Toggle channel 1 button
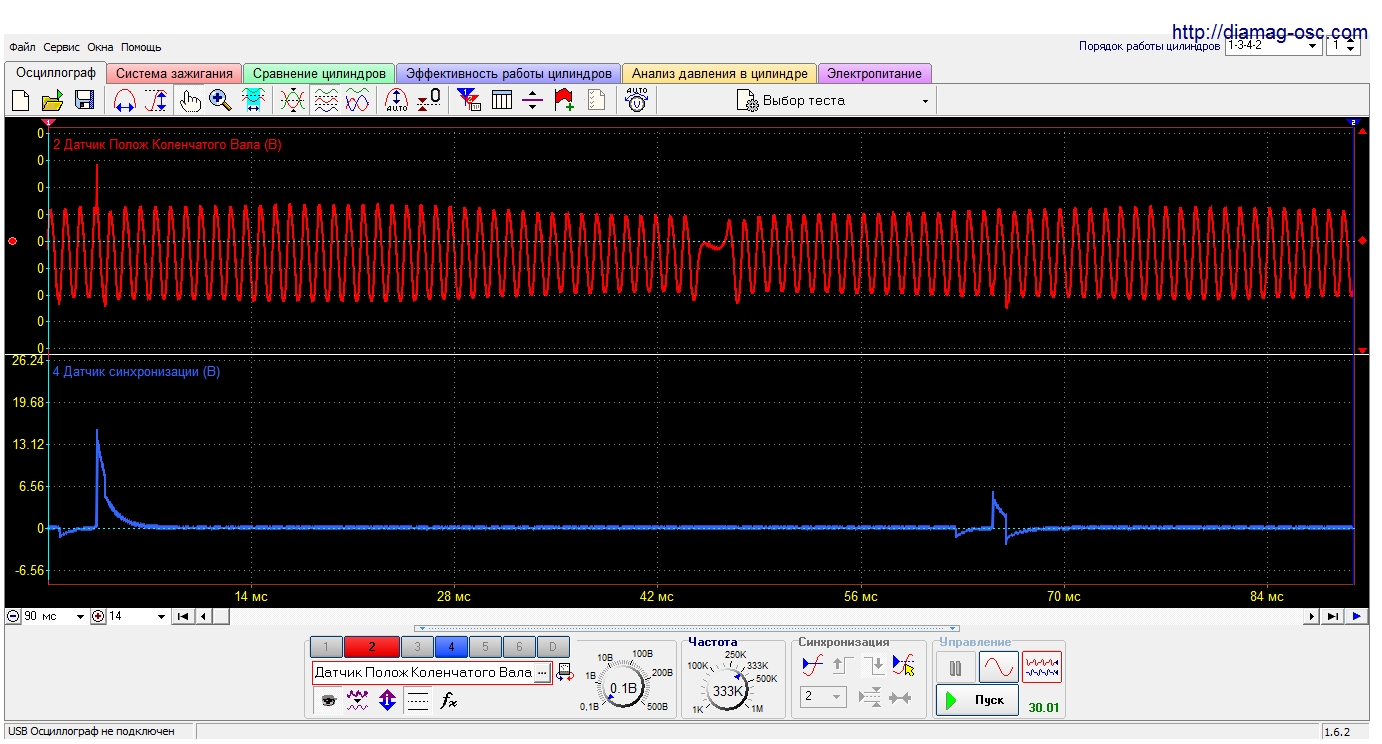The height and width of the screenshot is (744, 1382). tap(326, 648)
